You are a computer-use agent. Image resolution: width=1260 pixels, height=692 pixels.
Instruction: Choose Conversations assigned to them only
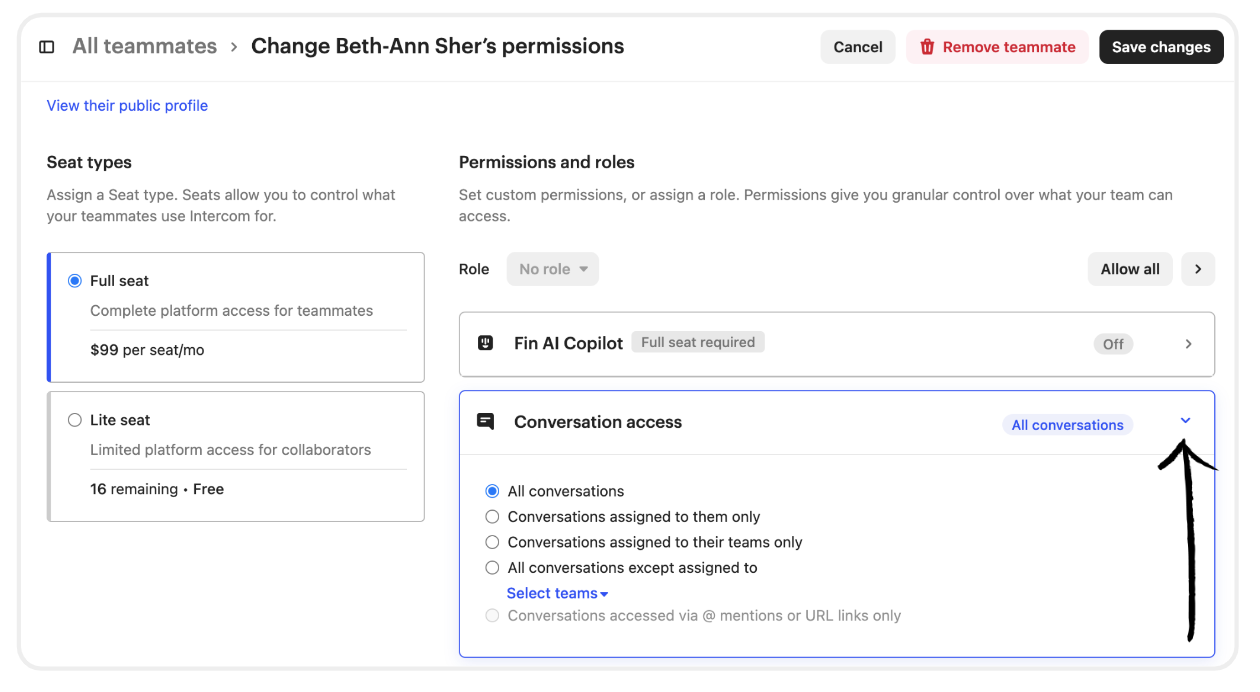coord(492,517)
